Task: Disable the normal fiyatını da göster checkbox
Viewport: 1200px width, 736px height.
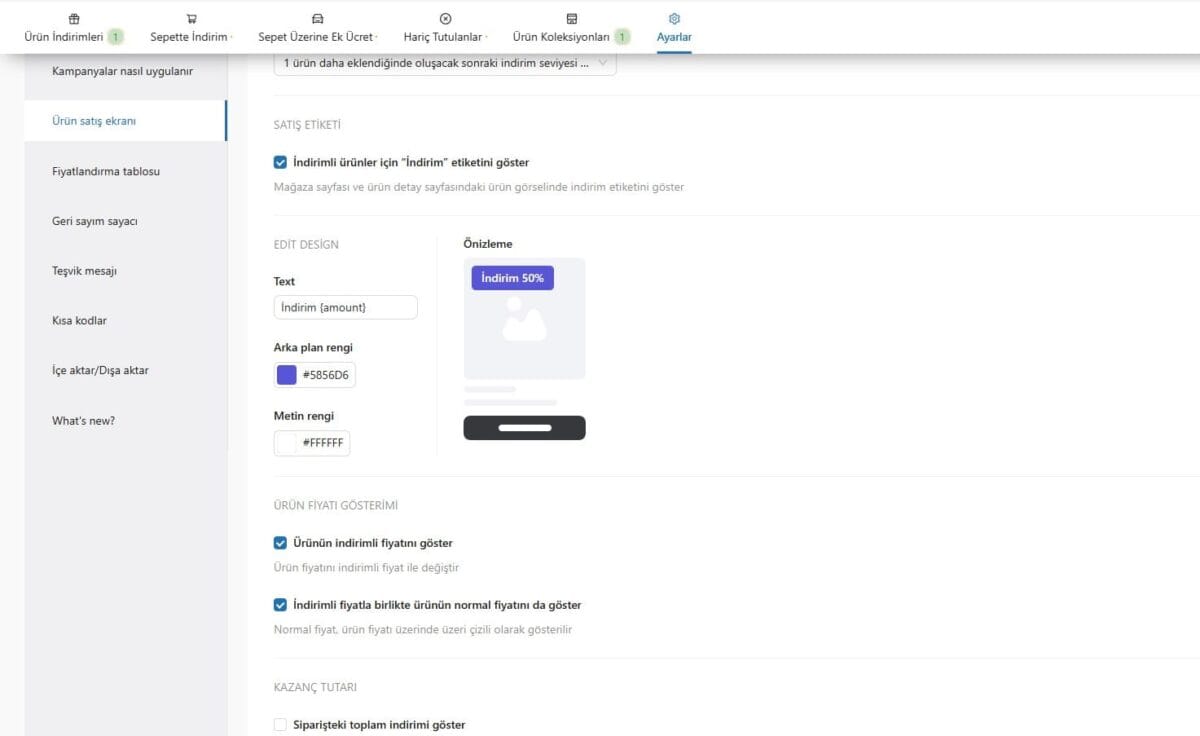Action: pyautogui.click(x=280, y=605)
